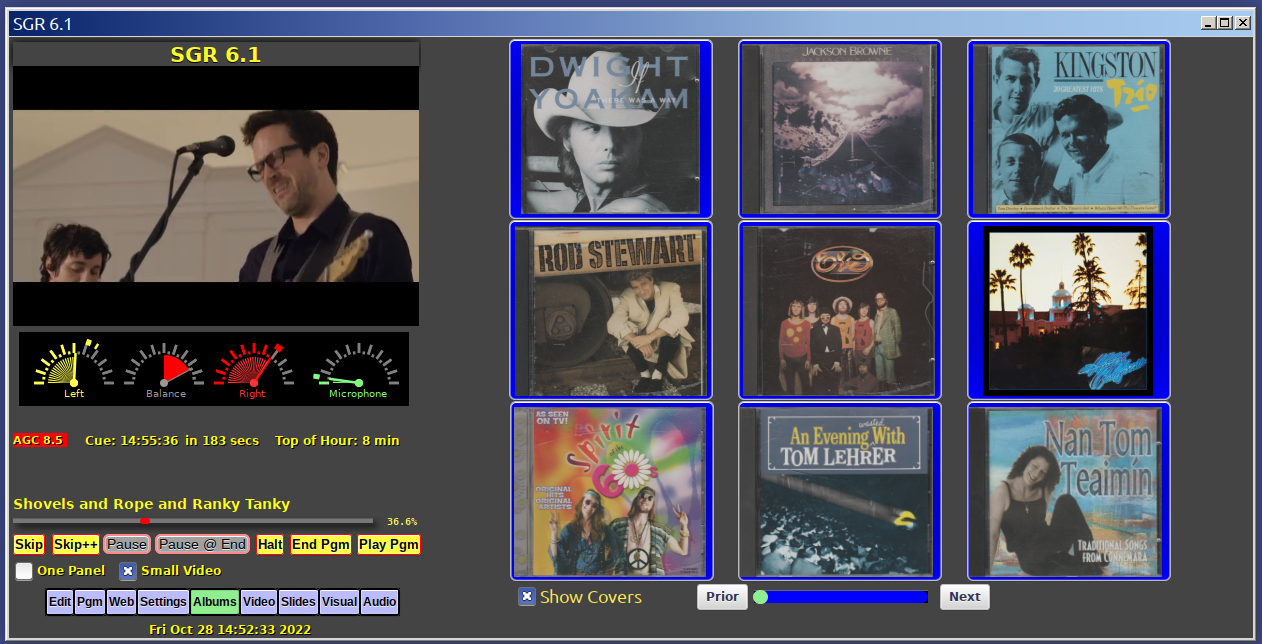Image resolution: width=1262 pixels, height=644 pixels.
Task: Click the Shovels and Rope track title
Action: [152, 504]
